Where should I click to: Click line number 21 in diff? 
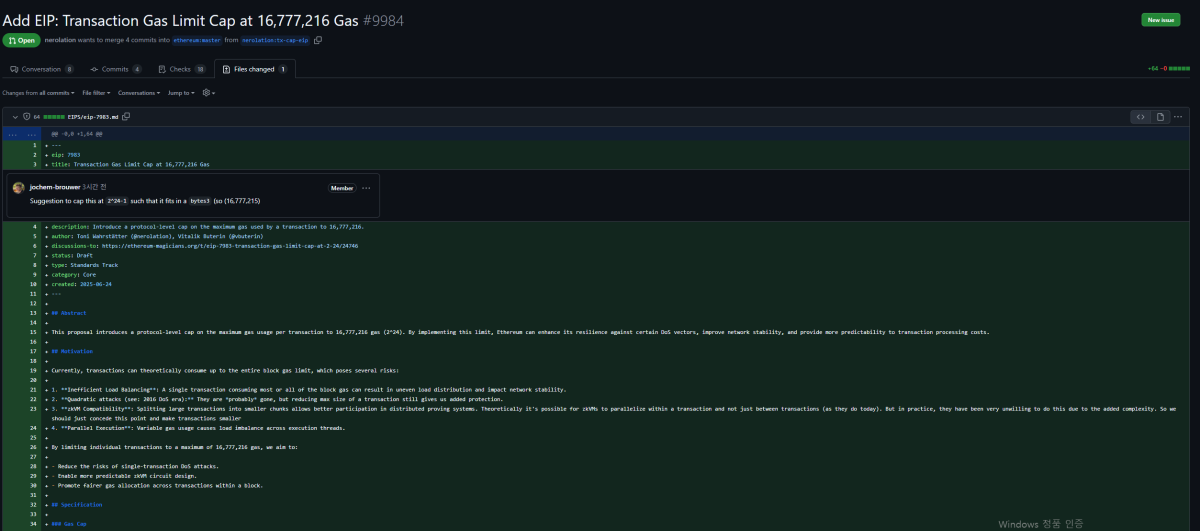34,389
